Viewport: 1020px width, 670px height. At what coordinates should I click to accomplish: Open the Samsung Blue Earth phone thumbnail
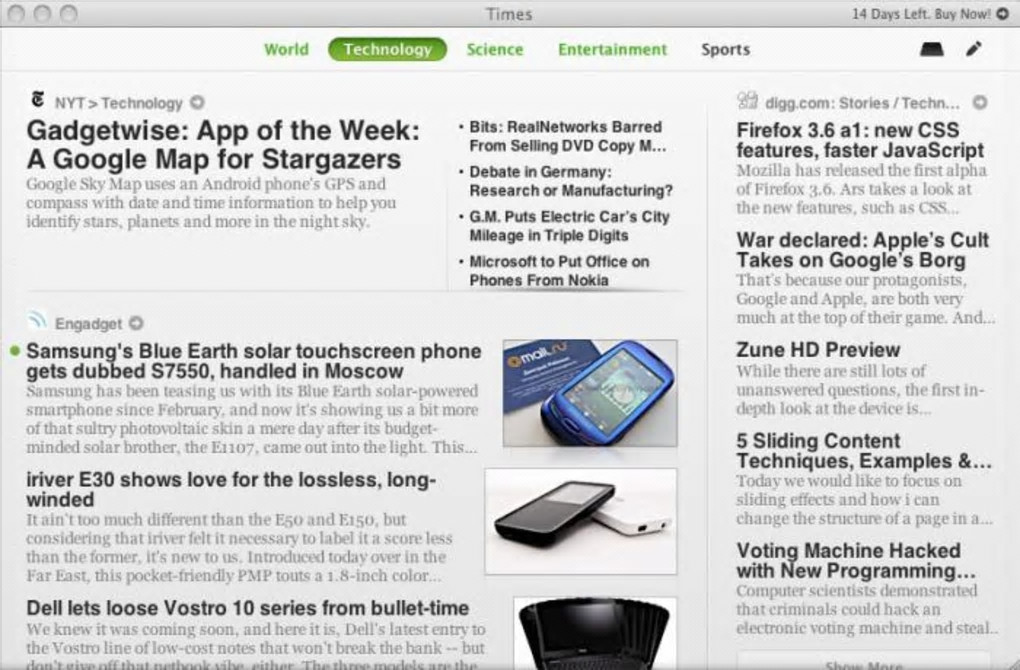coord(590,393)
